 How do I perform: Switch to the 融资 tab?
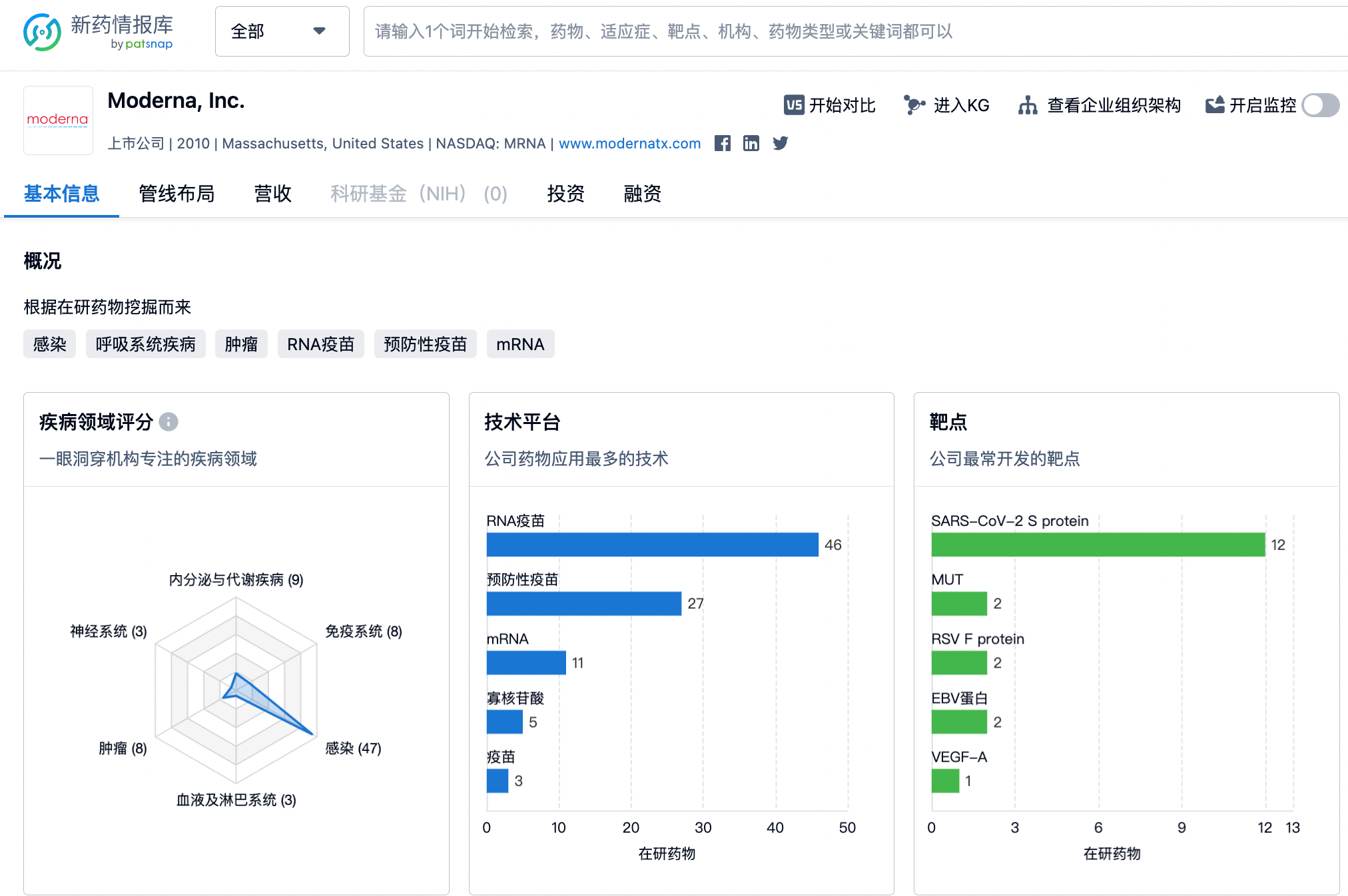pyautogui.click(x=643, y=194)
